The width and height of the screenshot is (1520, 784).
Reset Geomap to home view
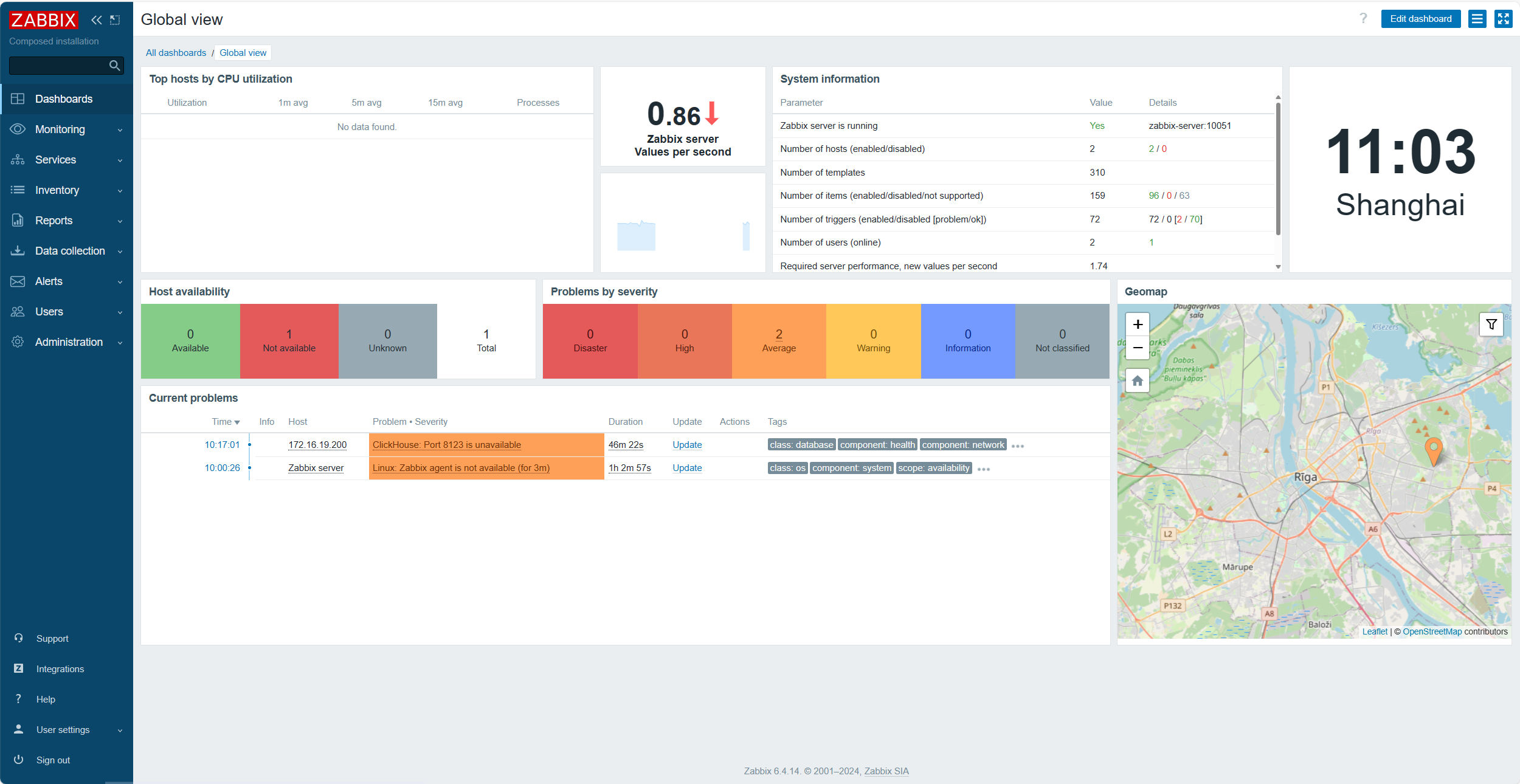coord(1138,381)
